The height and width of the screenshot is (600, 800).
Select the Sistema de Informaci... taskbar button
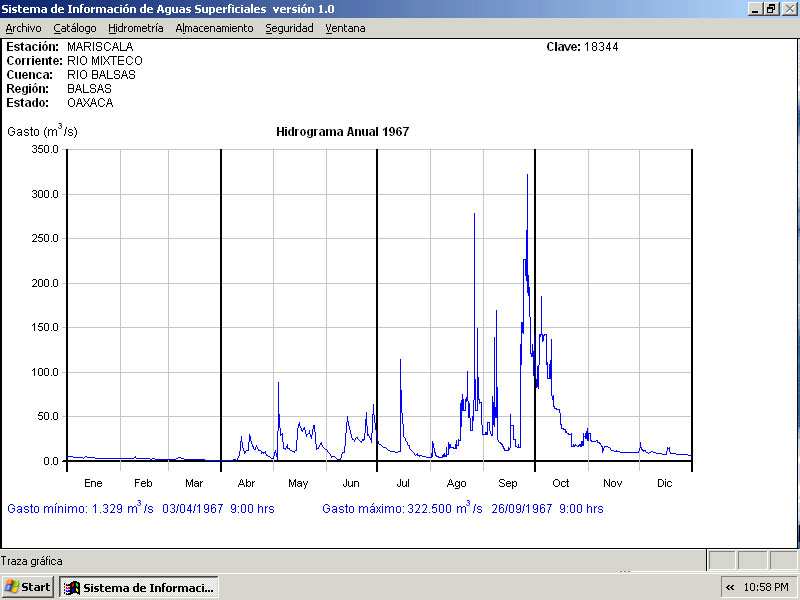139,587
